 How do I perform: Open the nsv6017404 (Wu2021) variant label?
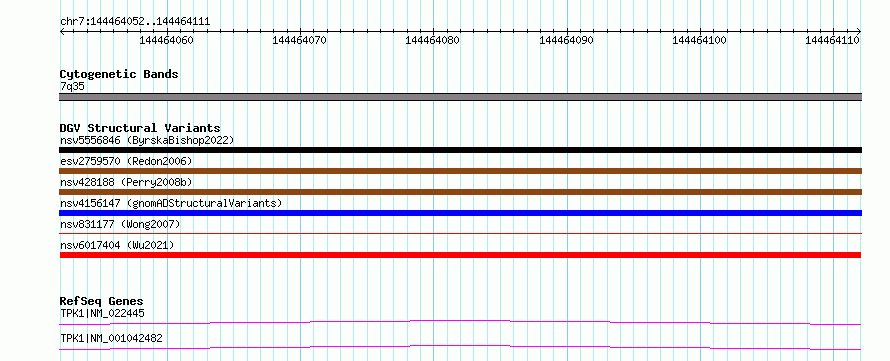(117, 245)
